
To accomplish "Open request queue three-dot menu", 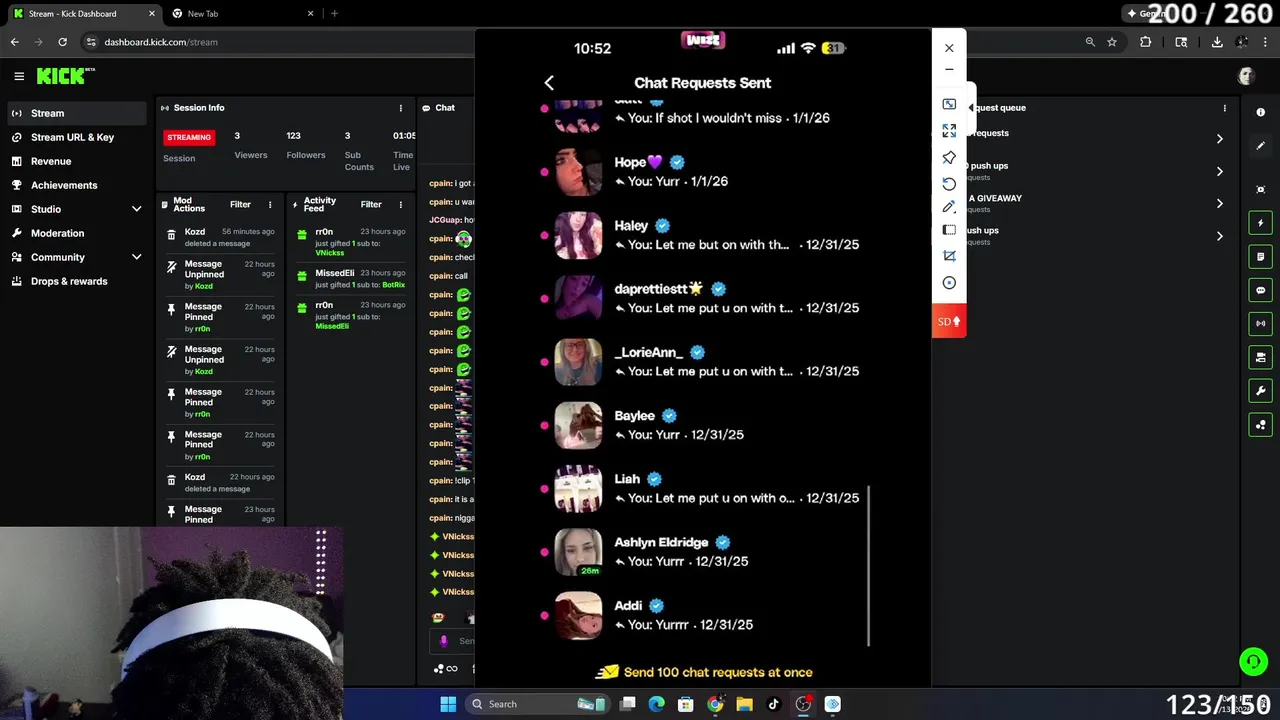I will 1224,108.
